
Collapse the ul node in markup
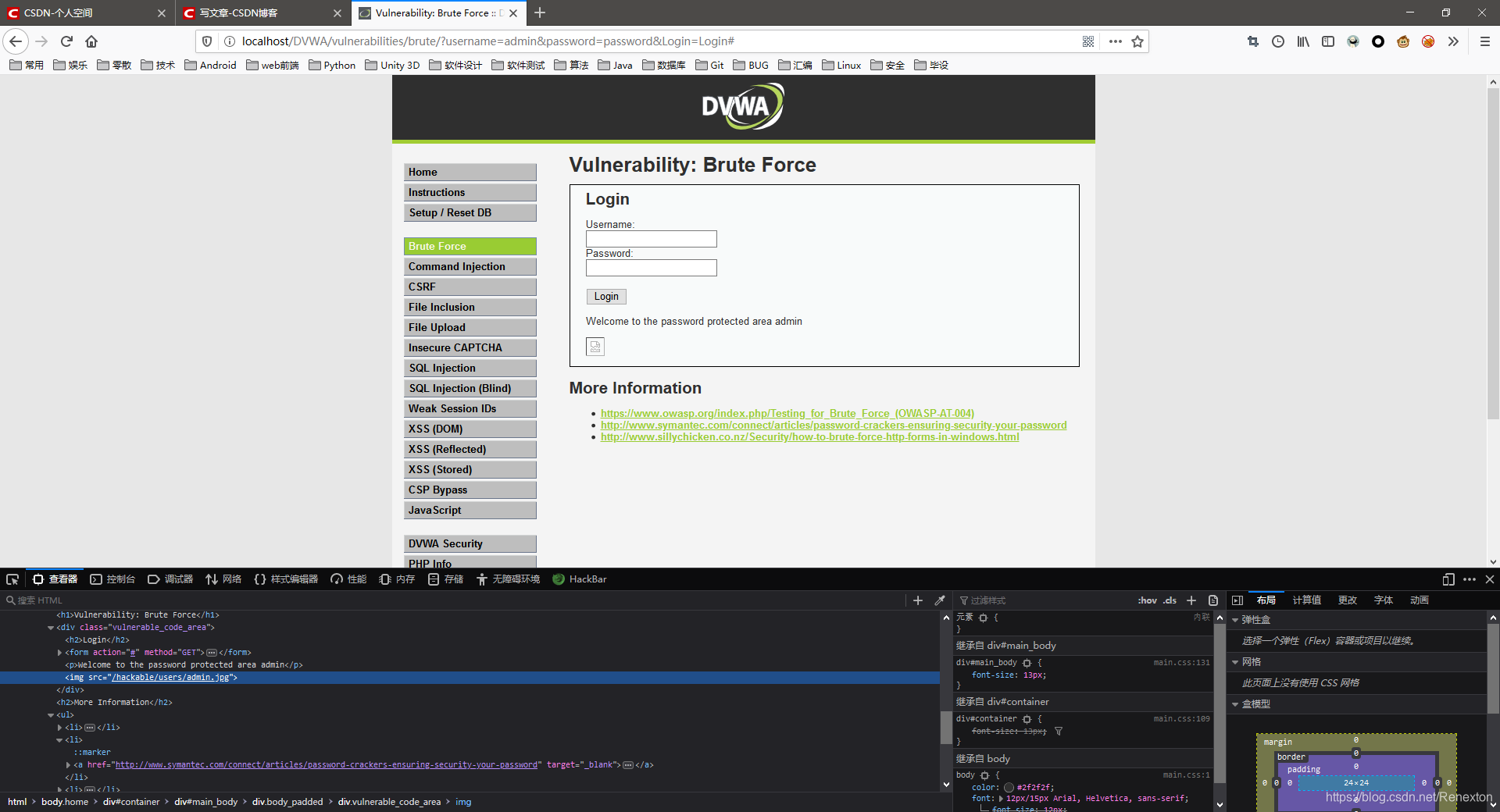pos(51,715)
